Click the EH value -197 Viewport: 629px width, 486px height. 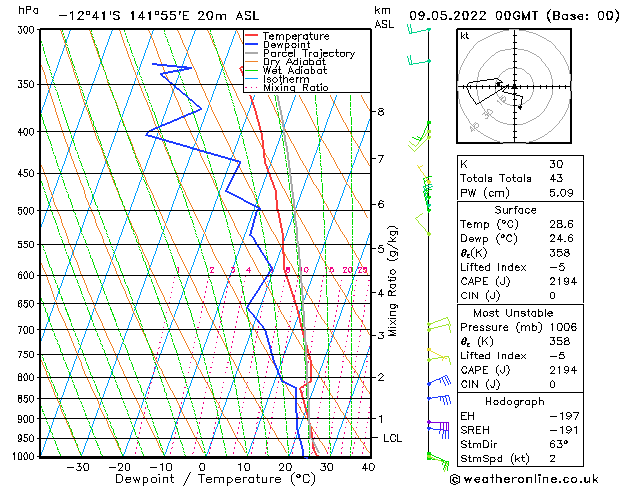tap(564, 416)
